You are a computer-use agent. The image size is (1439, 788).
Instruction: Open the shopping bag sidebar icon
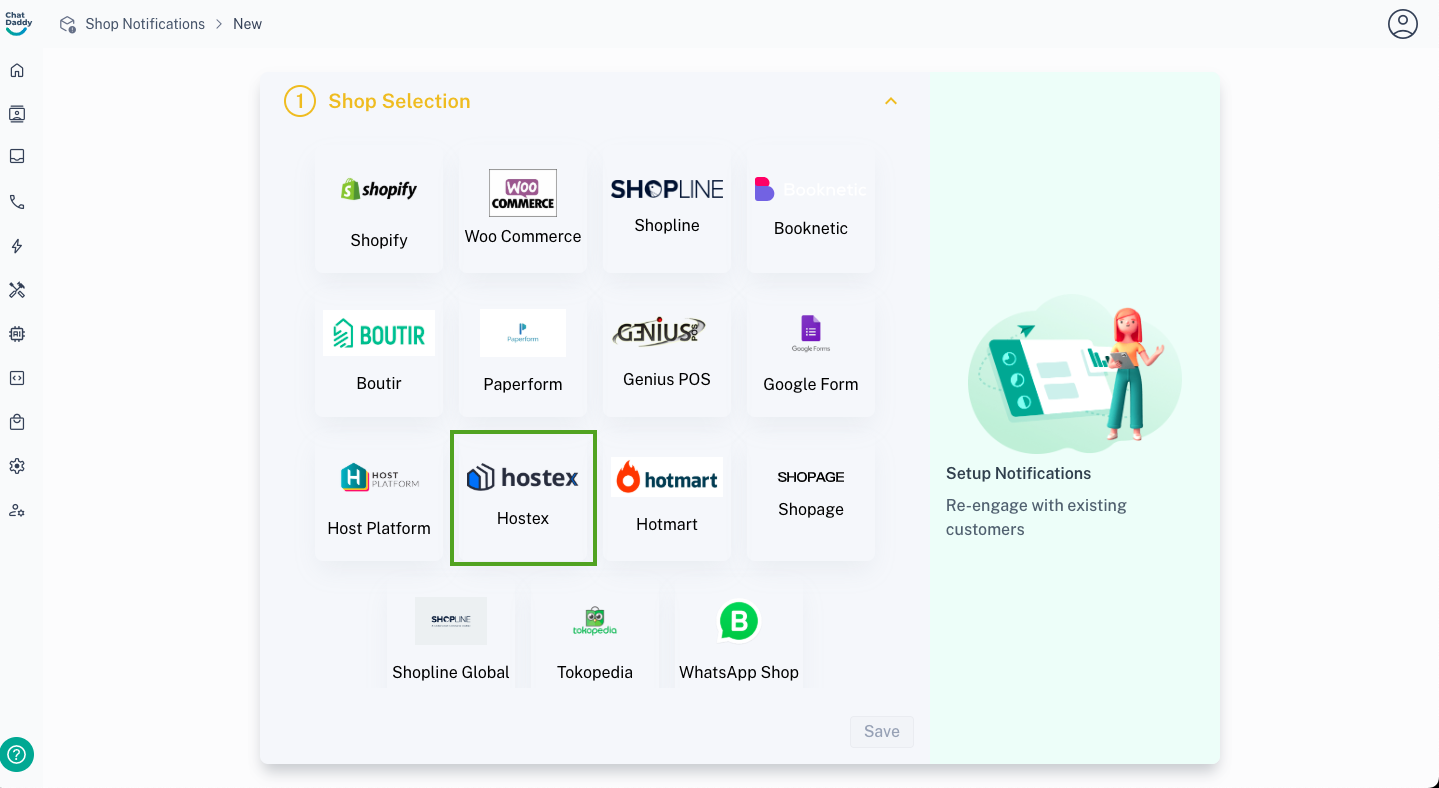click(17, 422)
